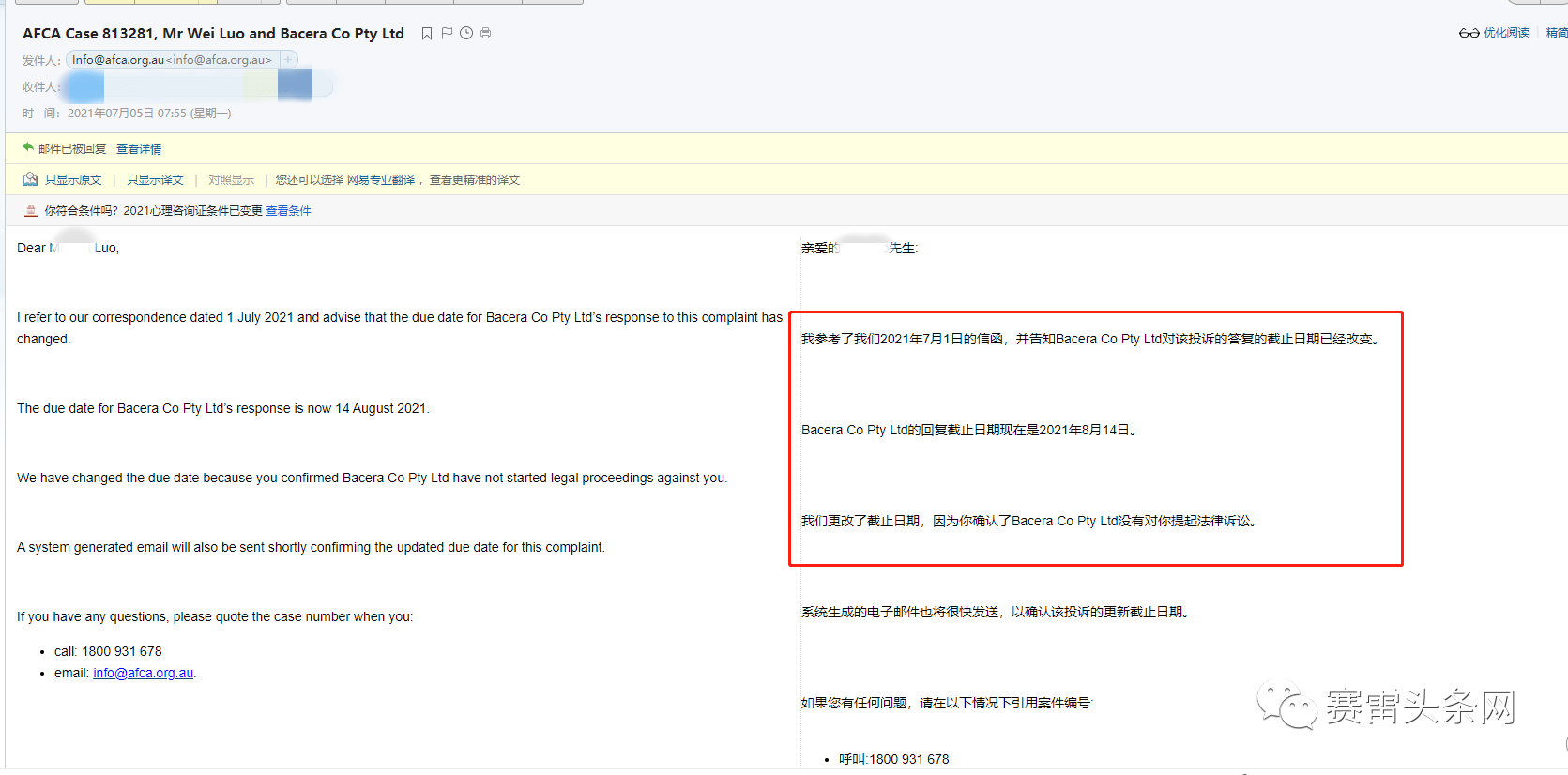
Task: Open the 查看条件 ad link
Action: 288,211
